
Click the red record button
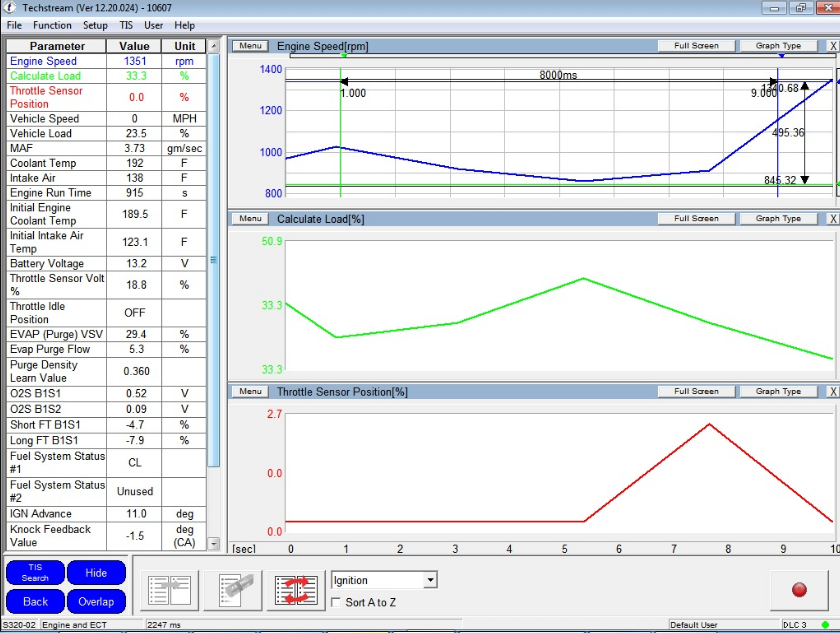(x=799, y=590)
